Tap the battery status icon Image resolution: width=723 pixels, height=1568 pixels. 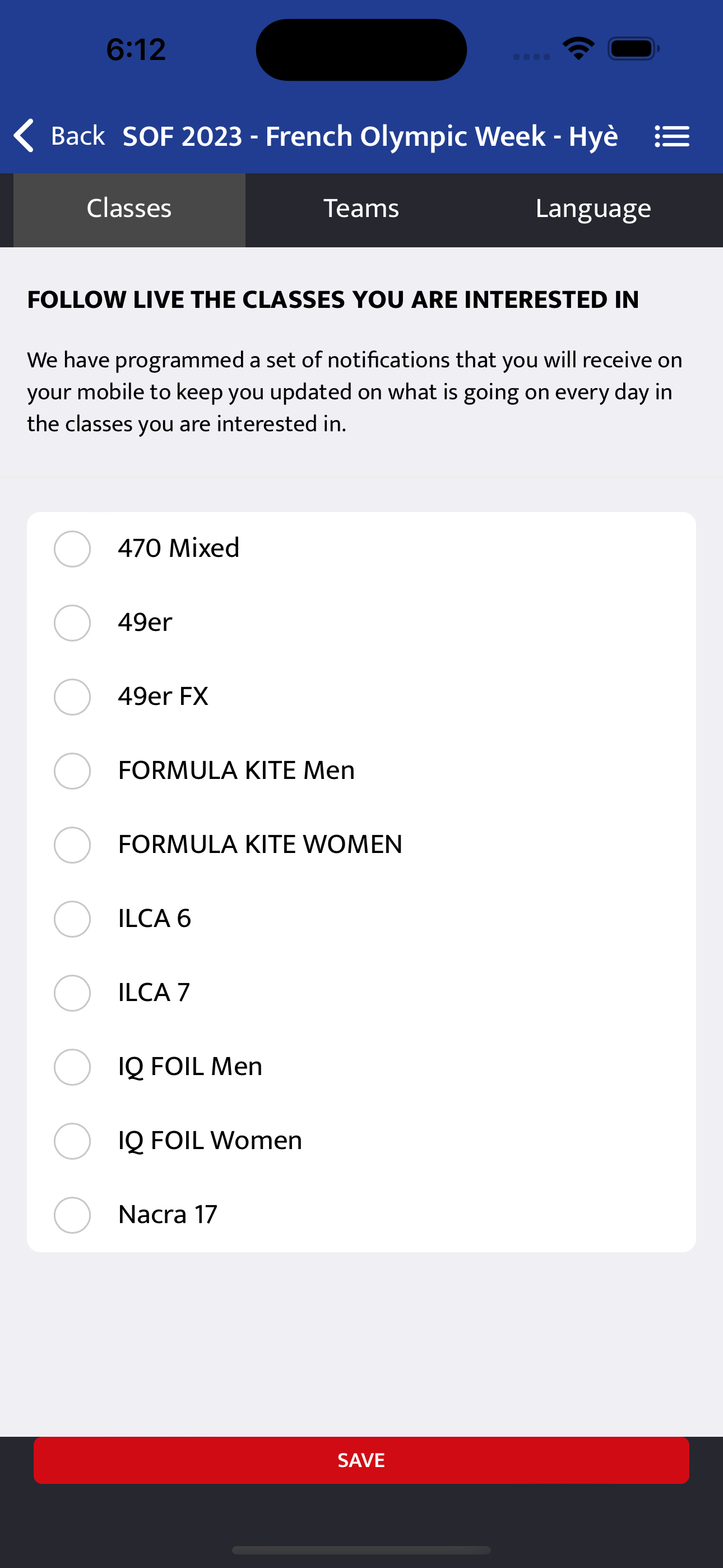633,49
